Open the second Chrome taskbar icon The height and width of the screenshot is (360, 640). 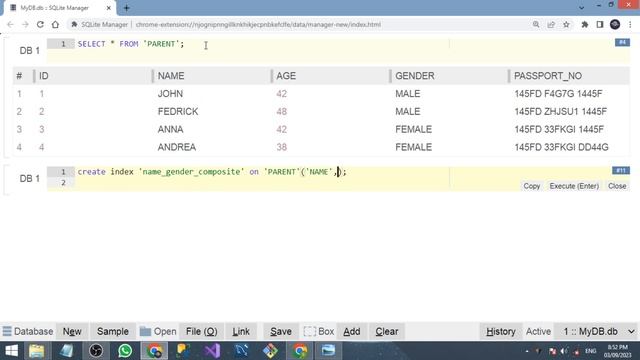point(299,351)
